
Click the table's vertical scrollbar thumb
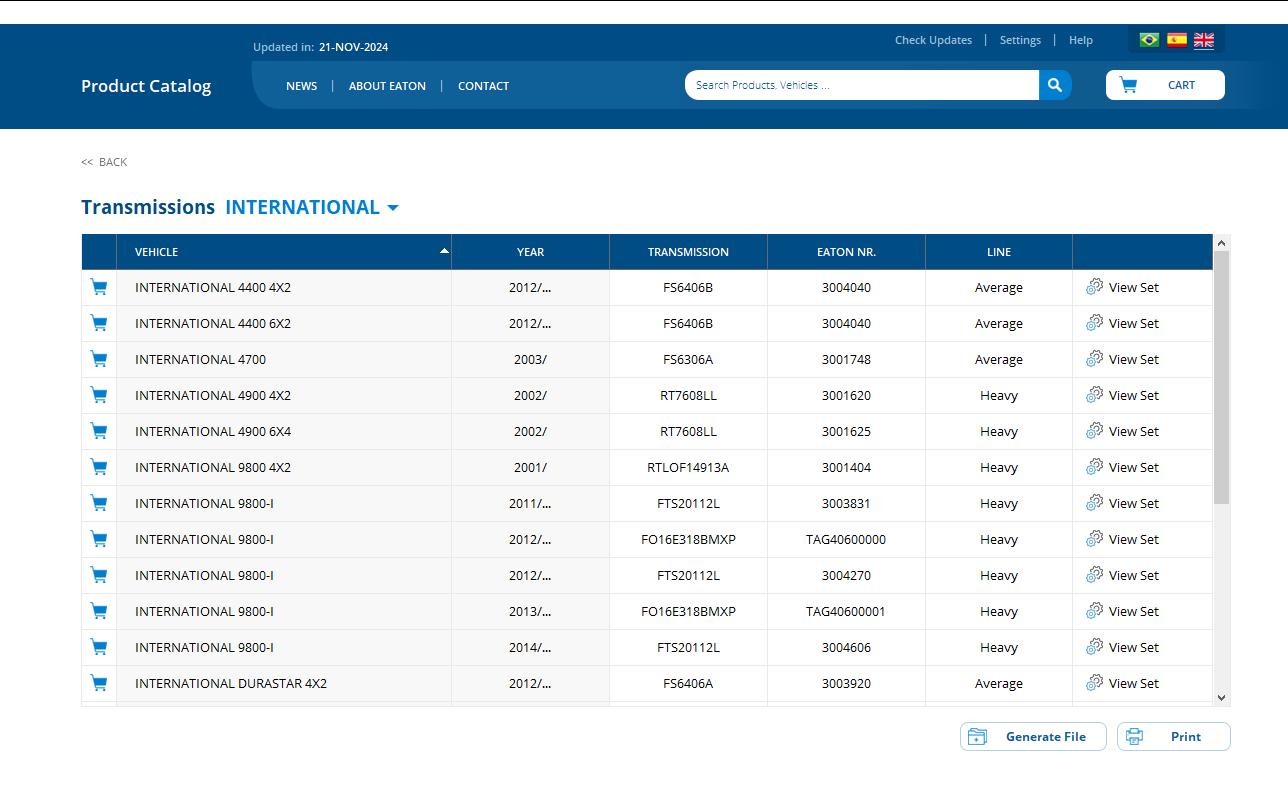click(1221, 378)
